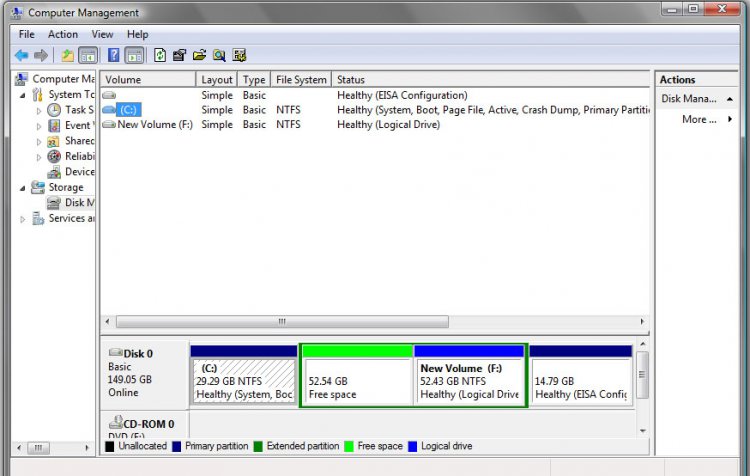750x476 pixels.
Task: Select the 14.79 GB EISA Configuration partition
Action: (x=581, y=376)
